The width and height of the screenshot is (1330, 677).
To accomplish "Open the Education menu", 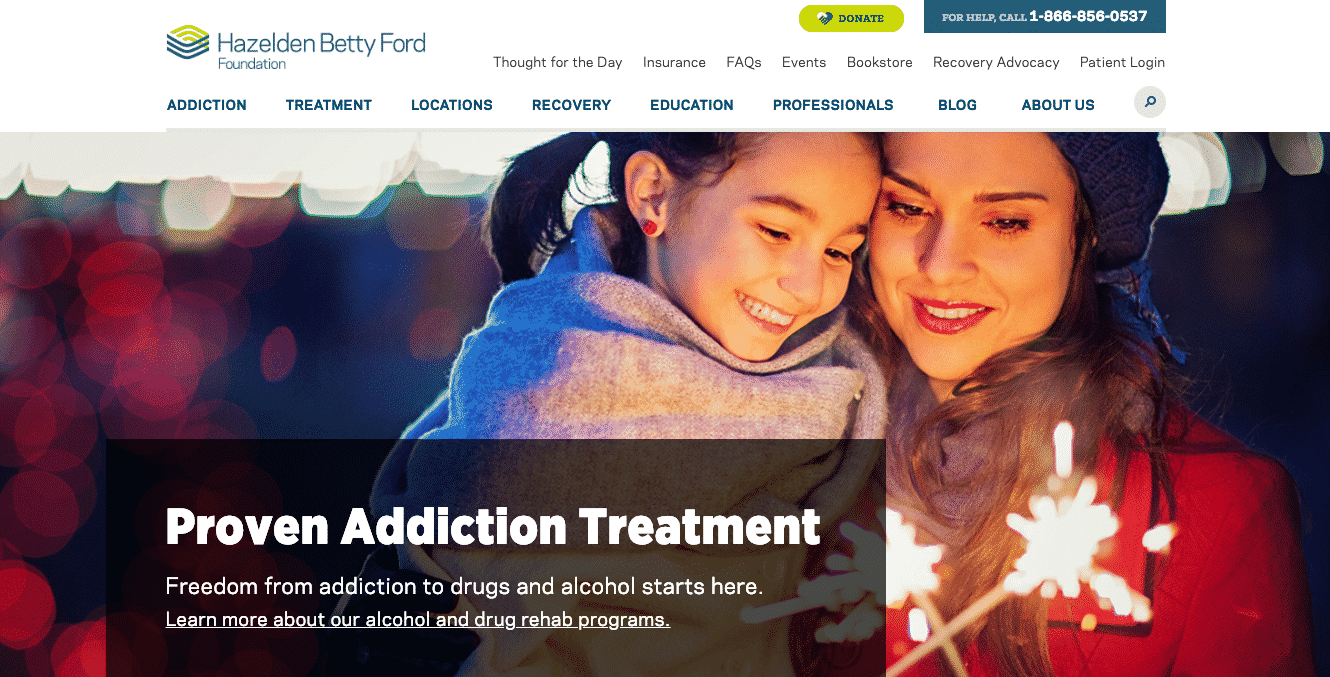I will [x=692, y=105].
